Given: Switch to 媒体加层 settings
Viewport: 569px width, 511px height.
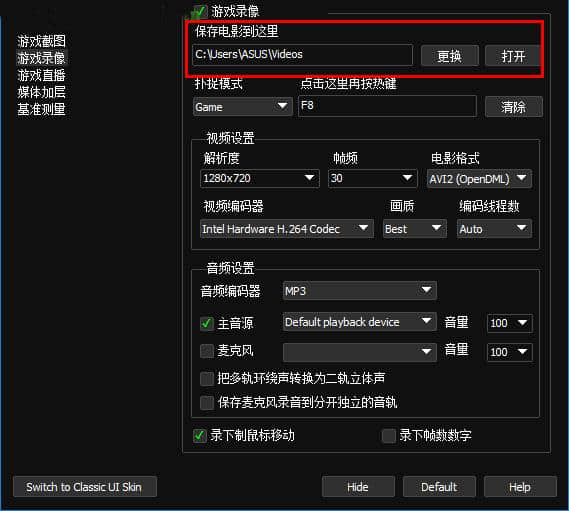Looking at the screenshot, I should (41, 92).
